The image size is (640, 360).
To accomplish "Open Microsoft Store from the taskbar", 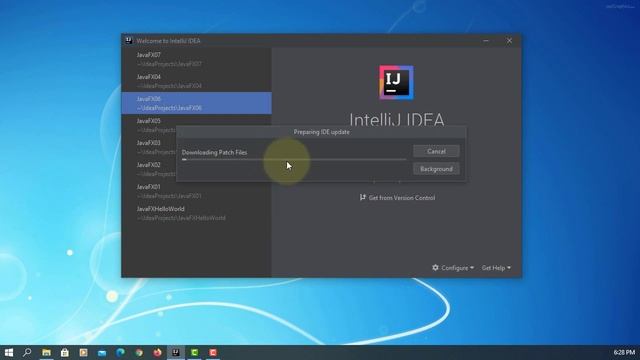I will [x=64, y=352].
